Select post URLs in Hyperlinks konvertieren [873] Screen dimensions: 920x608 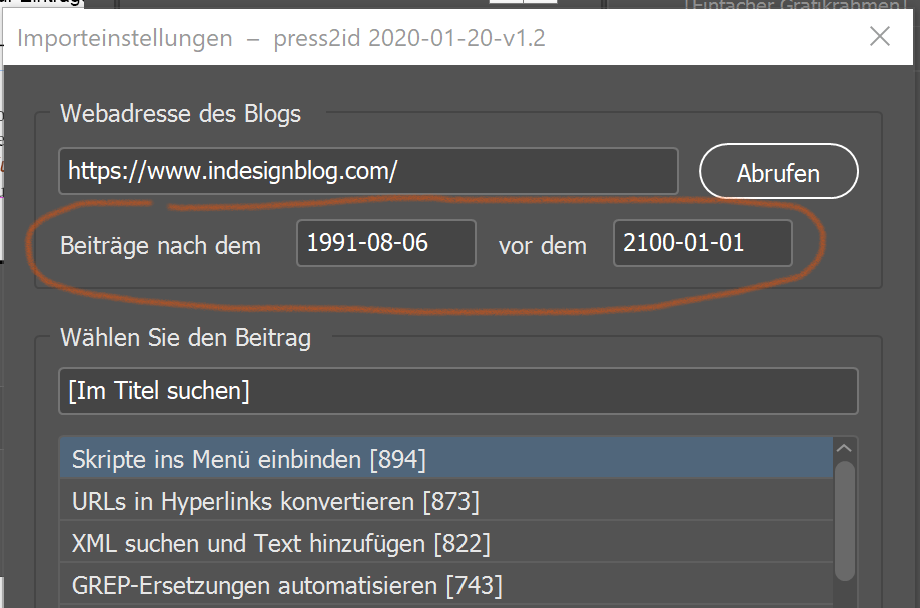tap(446, 501)
